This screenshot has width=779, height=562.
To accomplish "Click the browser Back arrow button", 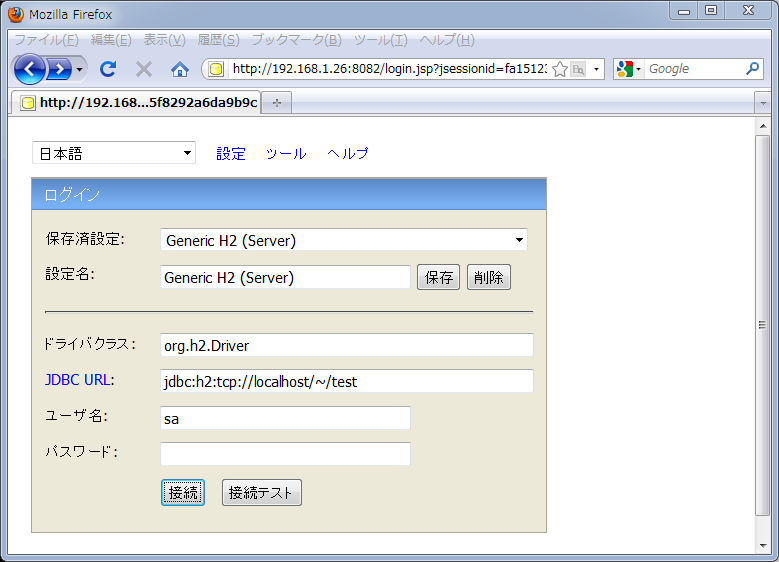I will (30, 69).
